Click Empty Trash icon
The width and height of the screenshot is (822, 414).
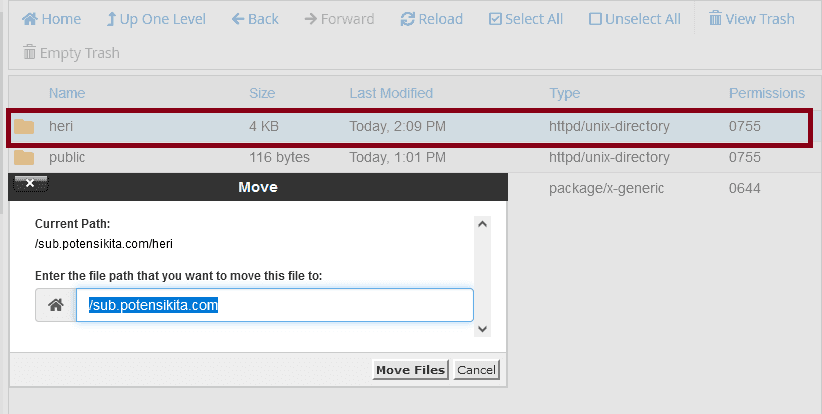(29, 52)
